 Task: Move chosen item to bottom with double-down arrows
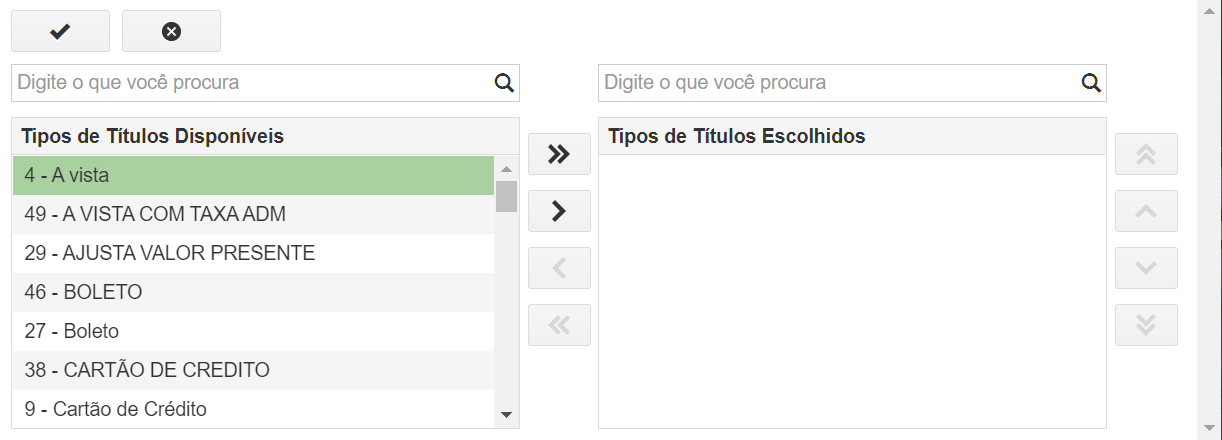coord(1146,325)
